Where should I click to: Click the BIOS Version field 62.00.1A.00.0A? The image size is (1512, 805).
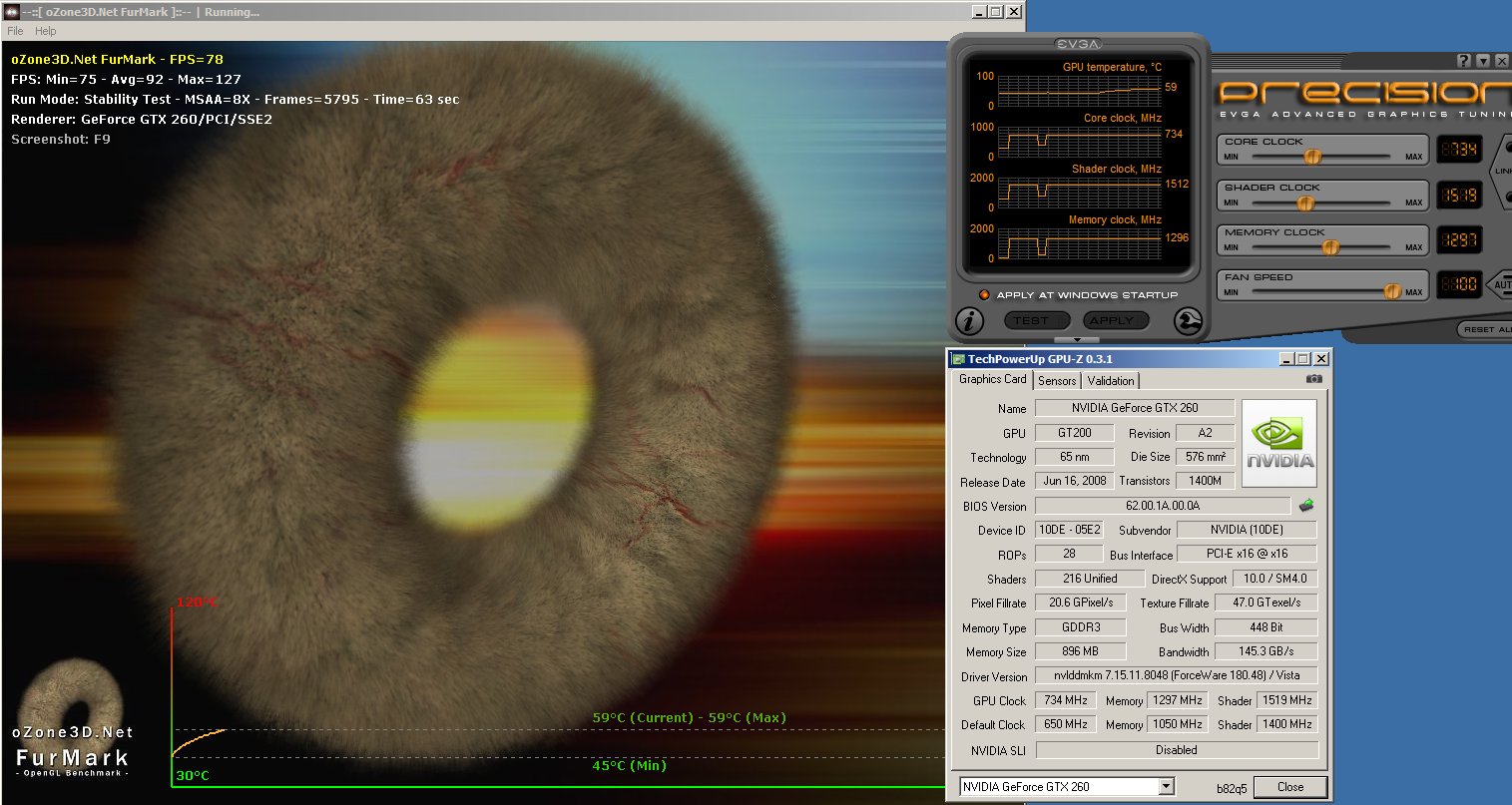(x=1163, y=506)
